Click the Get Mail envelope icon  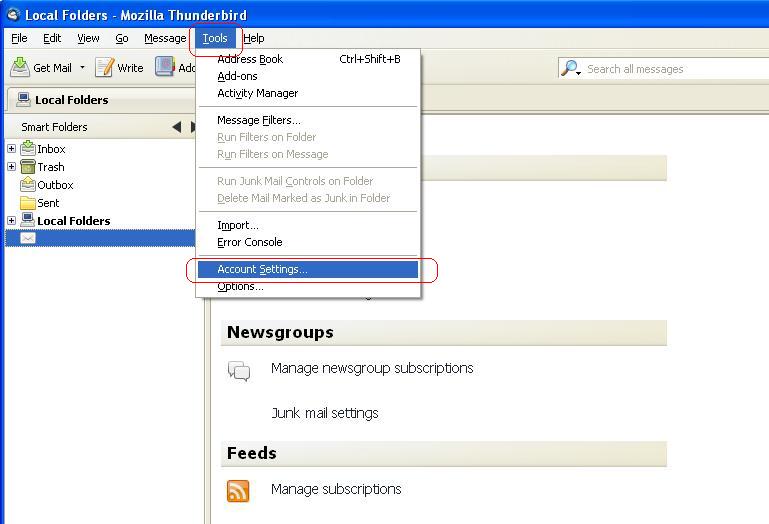(20, 68)
